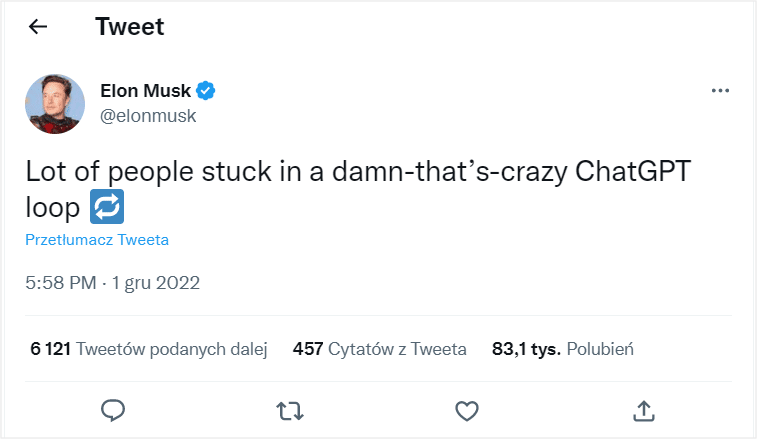Click the @elonmusk handle
This screenshot has height=439, width=757.
(148, 116)
